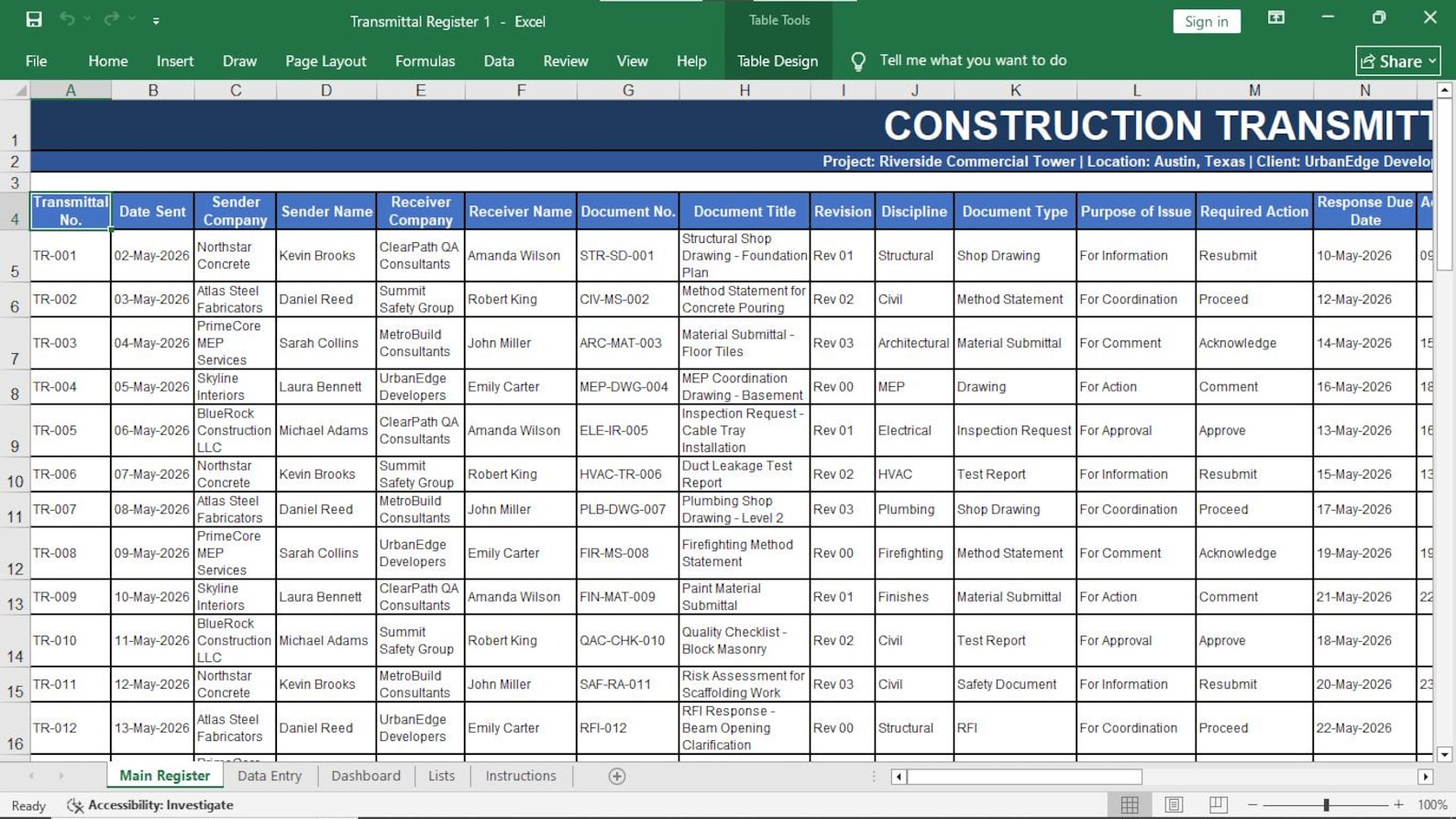This screenshot has width=1456, height=819.
Task: Select column A header
Action: [x=71, y=90]
